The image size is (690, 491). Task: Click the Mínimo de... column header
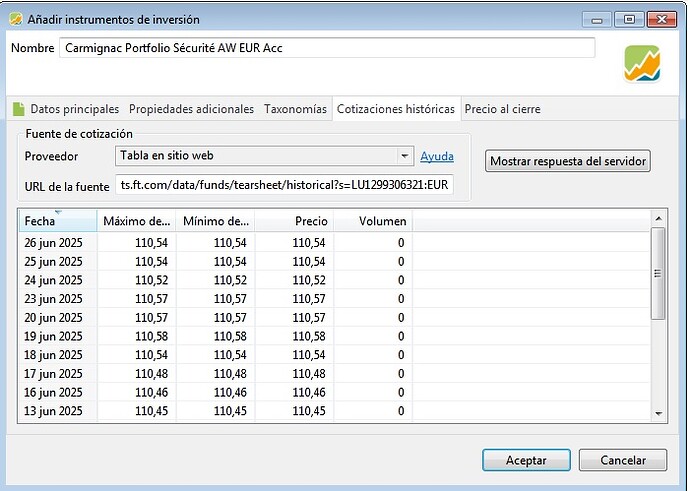pos(215,221)
